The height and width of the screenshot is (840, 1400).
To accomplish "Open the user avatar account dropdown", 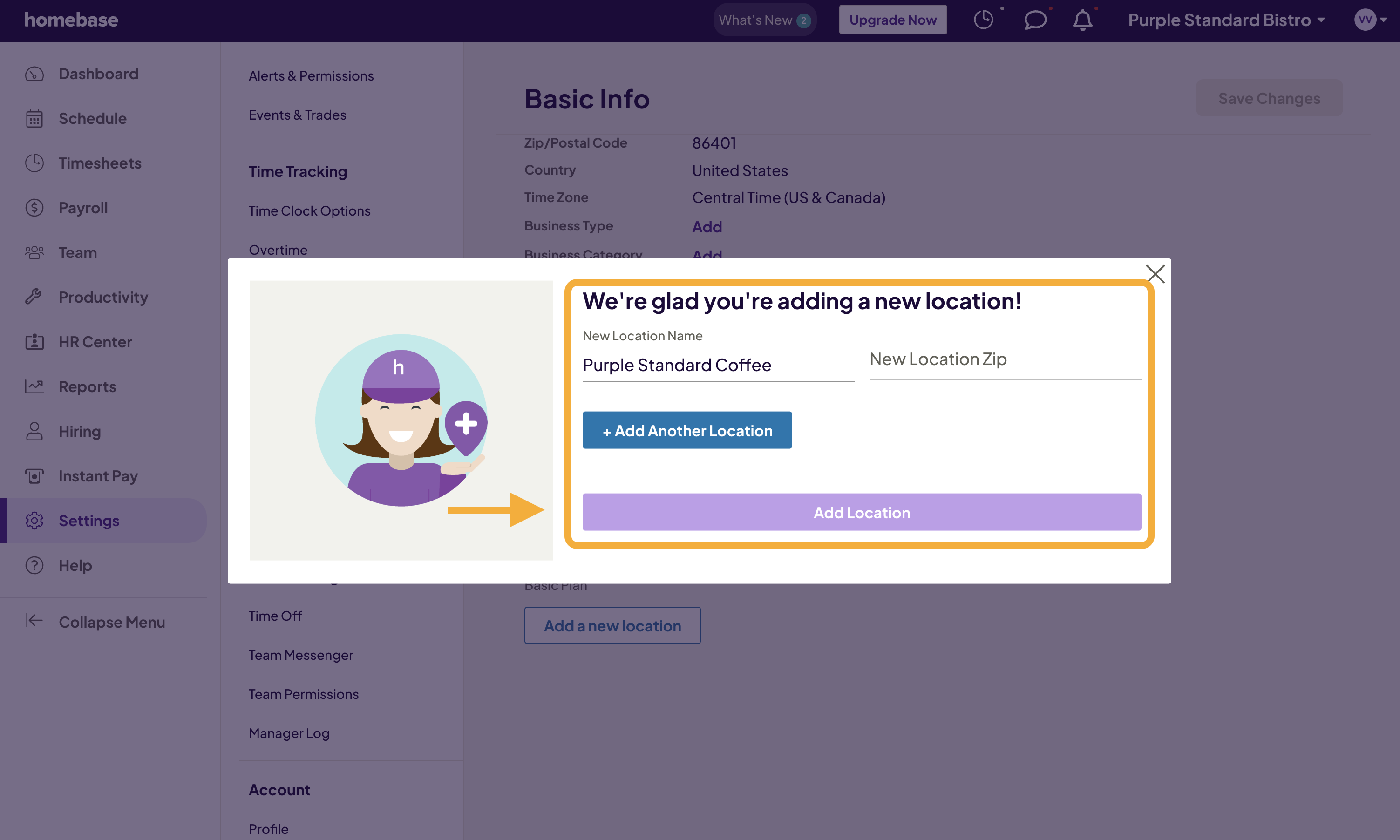I will (1371, 20).
